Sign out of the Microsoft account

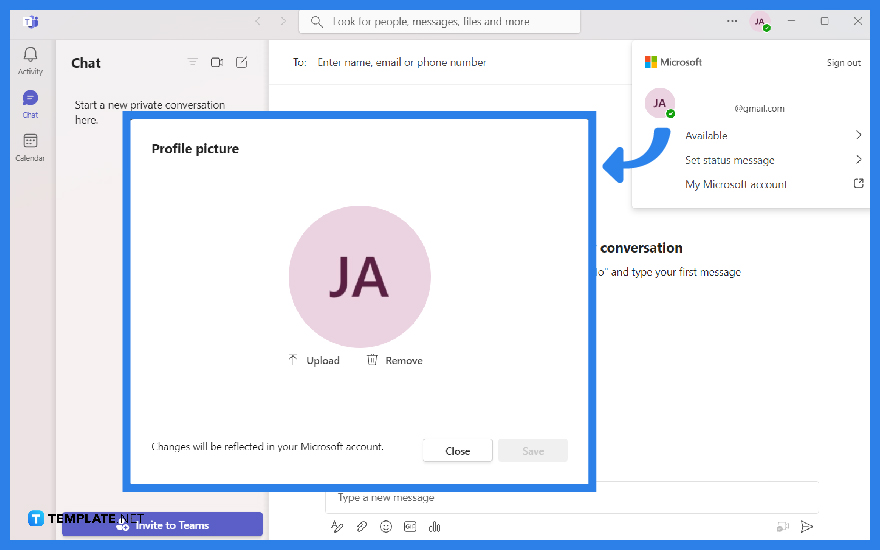[x=844, y=63]
